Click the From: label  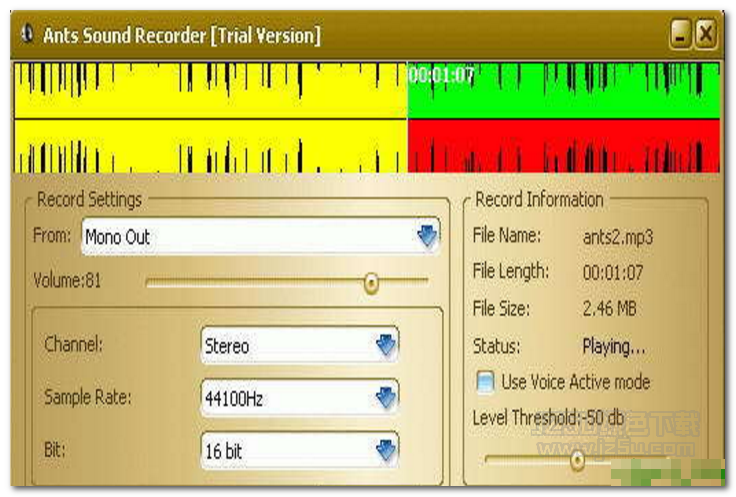click(x=52, y=235)
